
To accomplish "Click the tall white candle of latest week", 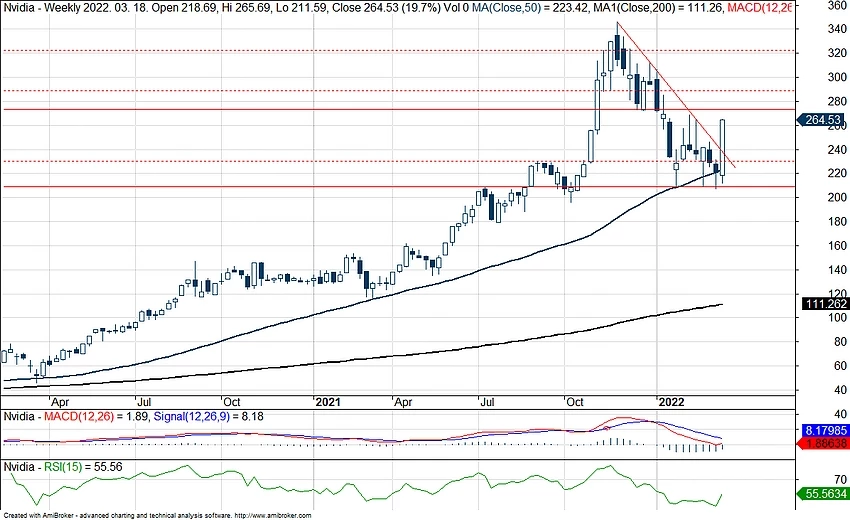I will click(x=723, y=147).
